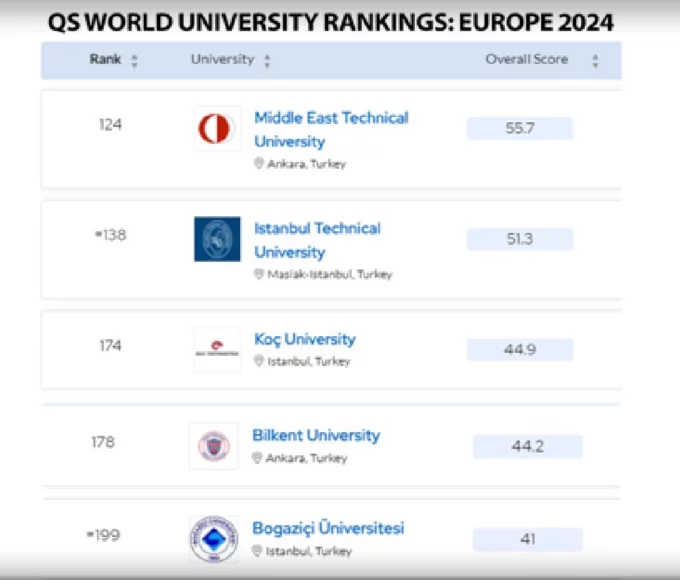Click location pin beside Maslak-Istanbul, Turkey

[259, 274]
